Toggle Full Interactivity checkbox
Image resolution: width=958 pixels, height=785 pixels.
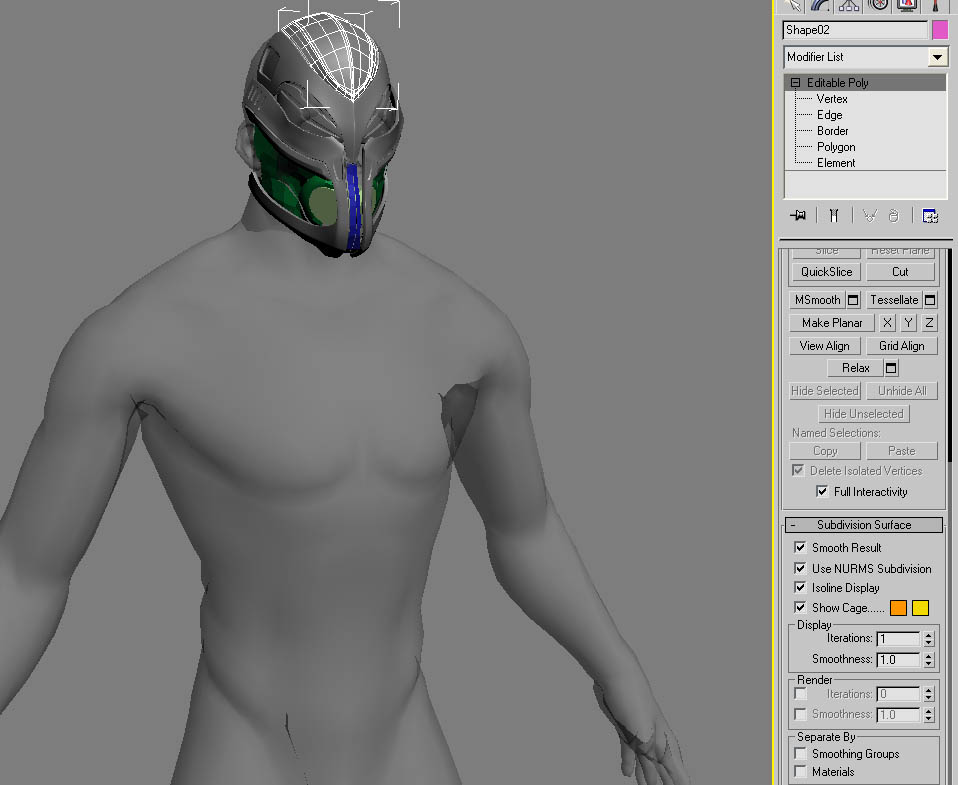coord(822,492)
